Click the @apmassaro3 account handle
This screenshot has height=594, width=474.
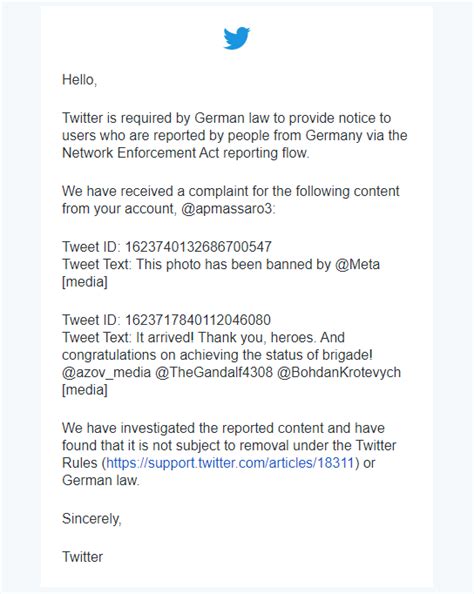click(227, 209)
